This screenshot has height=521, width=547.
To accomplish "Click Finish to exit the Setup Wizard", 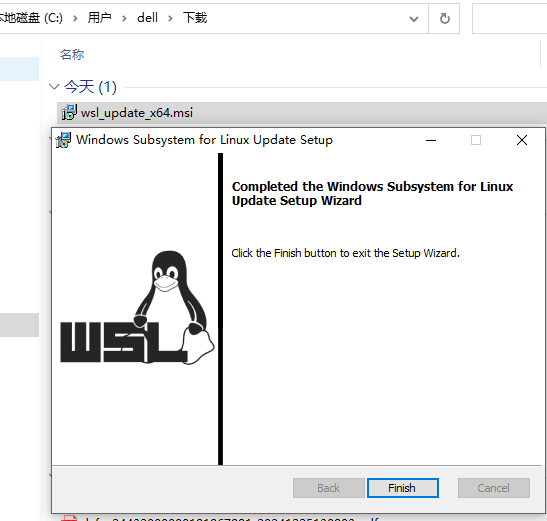I will 403,488.
